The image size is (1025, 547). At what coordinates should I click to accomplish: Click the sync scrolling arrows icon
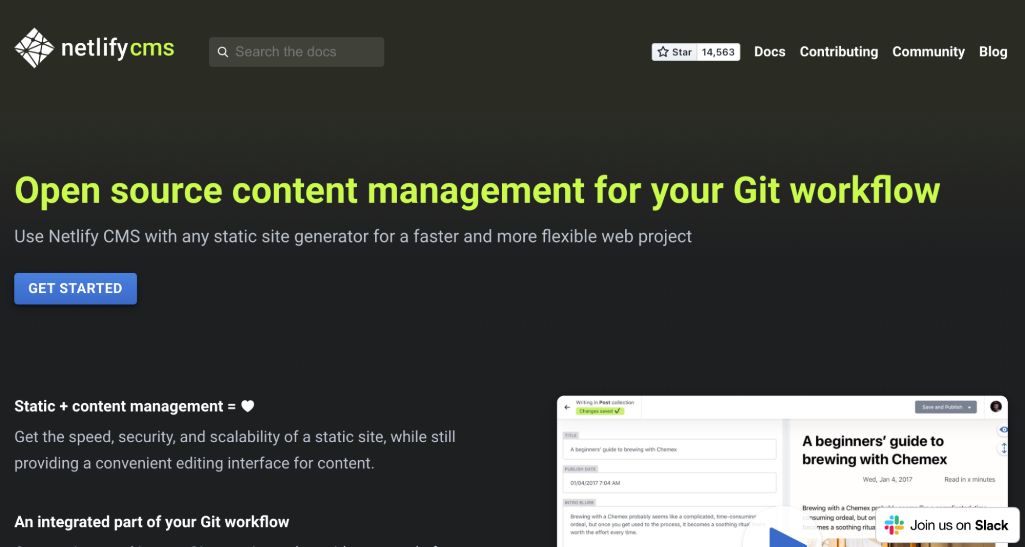pyautogui.click(x=1004, y=448)
